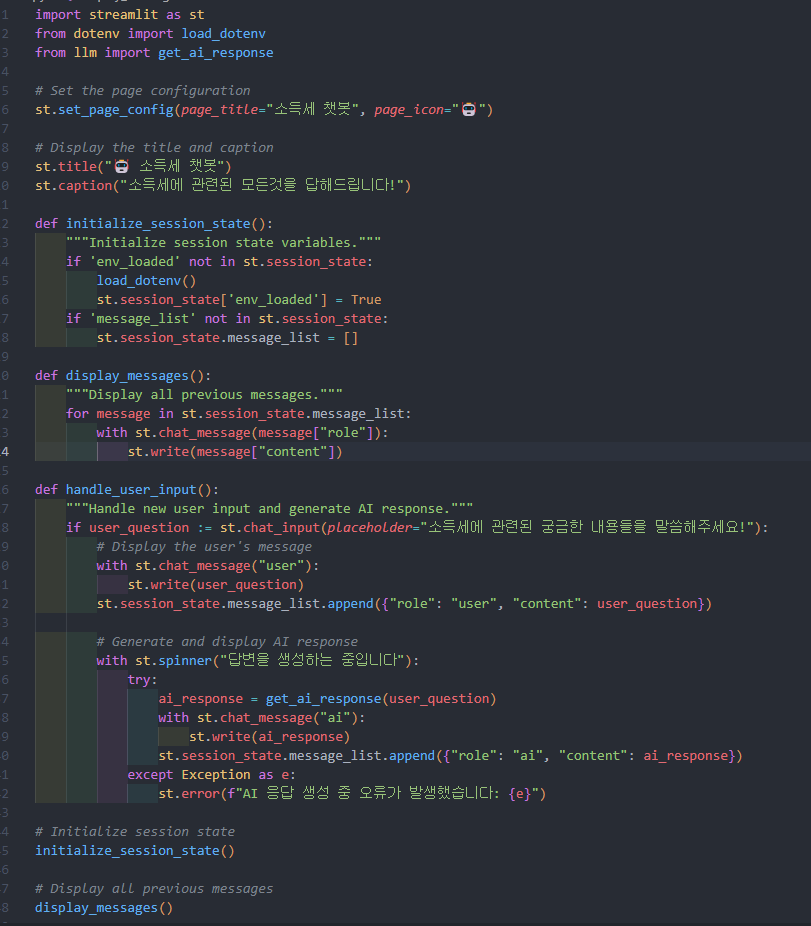Click "# Generate and display AI response" comment

coord(227,641)
